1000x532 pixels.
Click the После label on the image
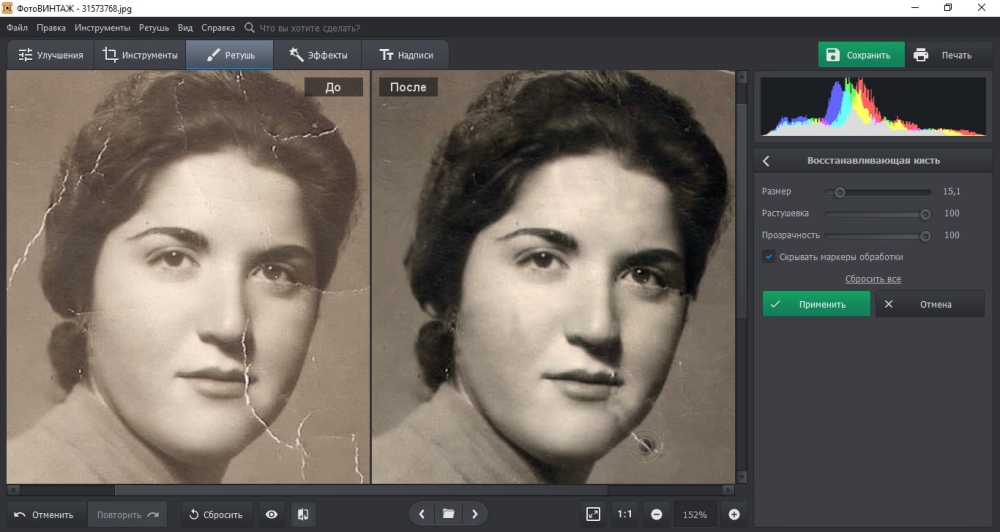[408, 87]
